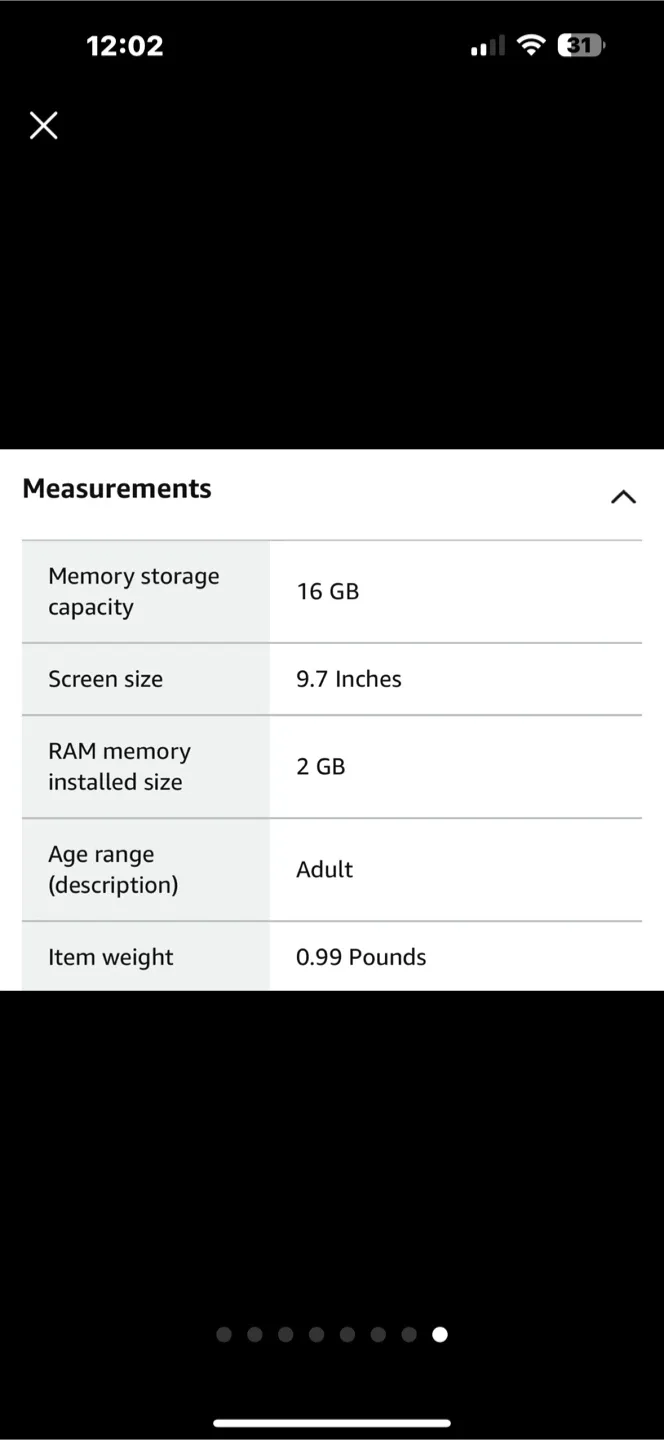The image size is (664, 1440).
Task: Tap the cellular signal icon
Action: click(x=486, y=45)
